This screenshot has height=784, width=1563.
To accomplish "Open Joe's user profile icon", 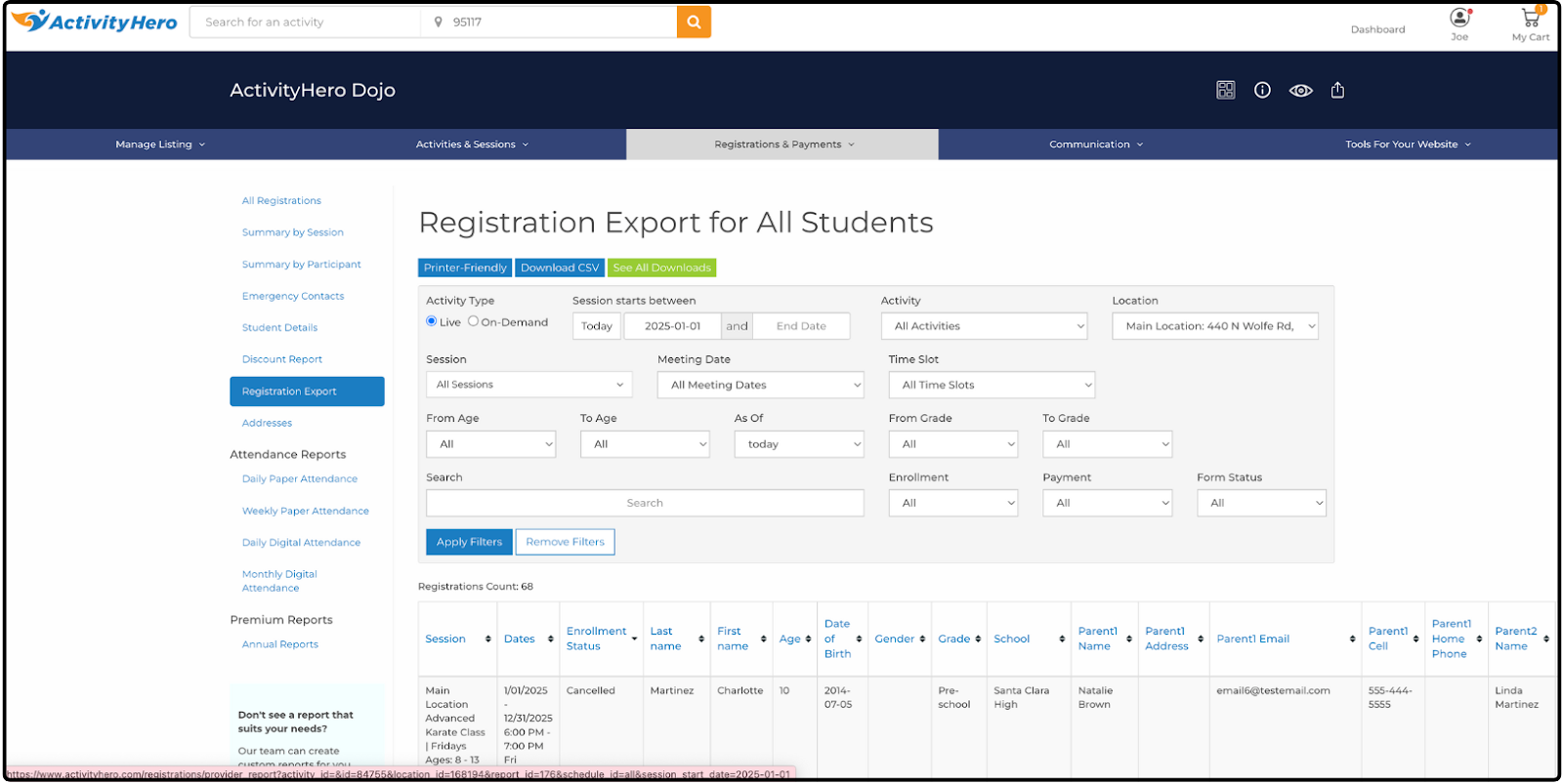I will [x=1459, y=18].
